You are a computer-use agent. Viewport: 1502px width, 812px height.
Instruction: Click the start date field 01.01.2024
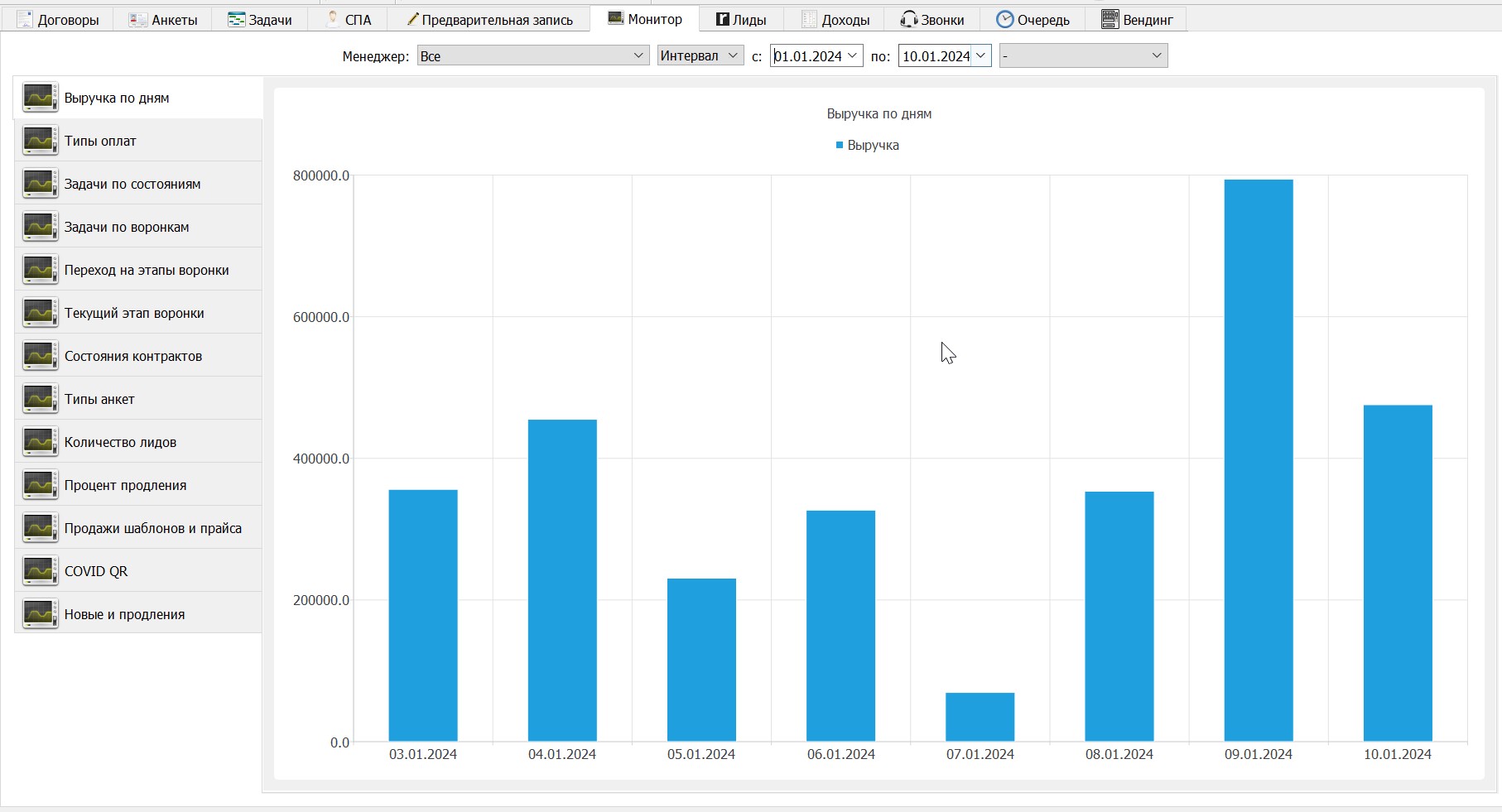point(816,55)
